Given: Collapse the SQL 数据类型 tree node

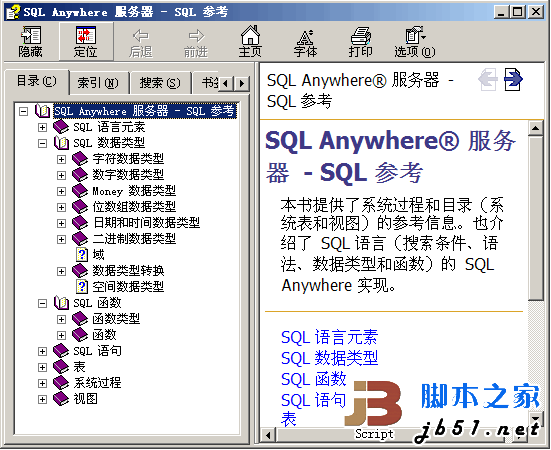Looking at the screenshot, I should pyautogui.click(x=43, y=143).
